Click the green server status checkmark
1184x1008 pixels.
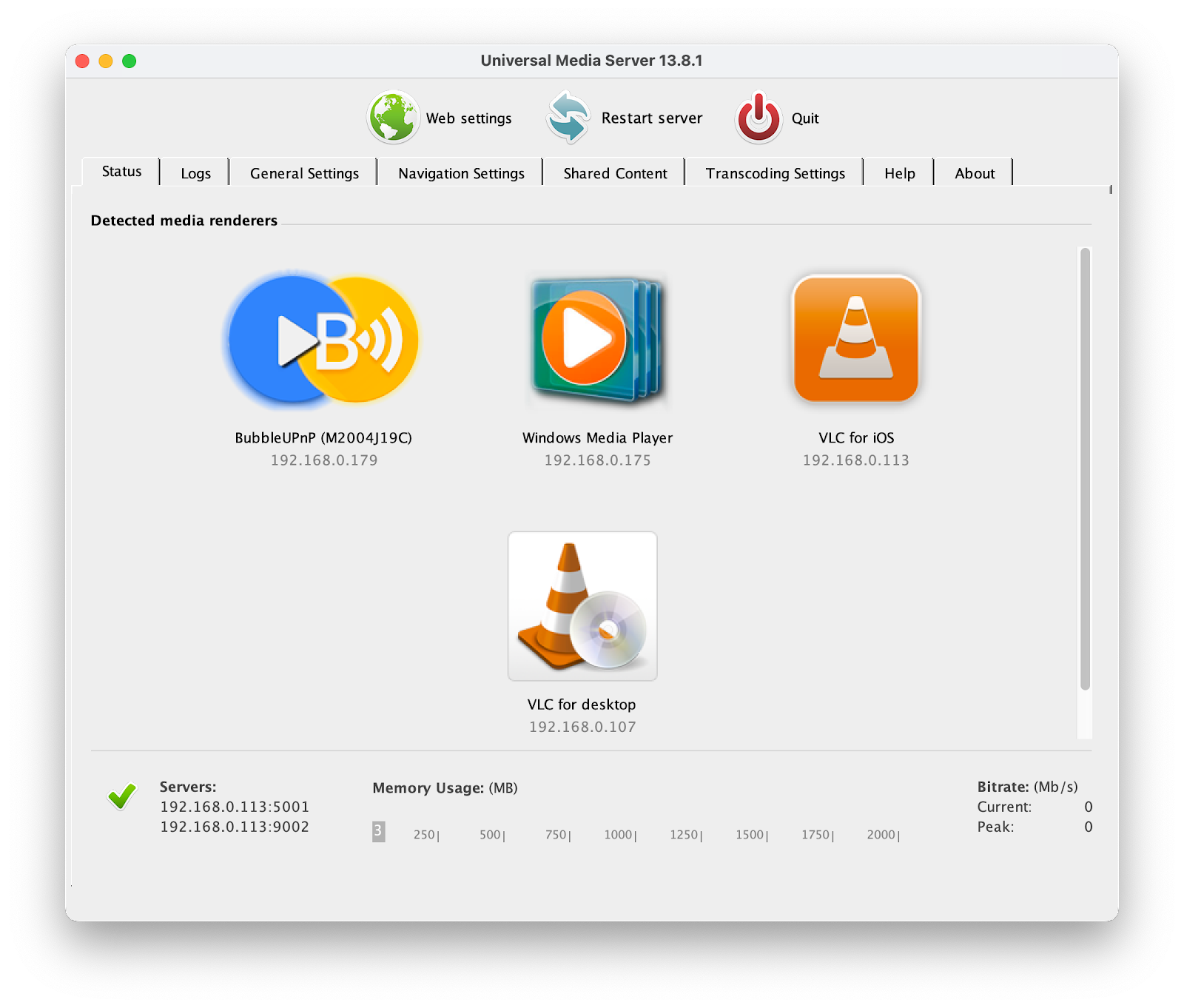(122, 797)
